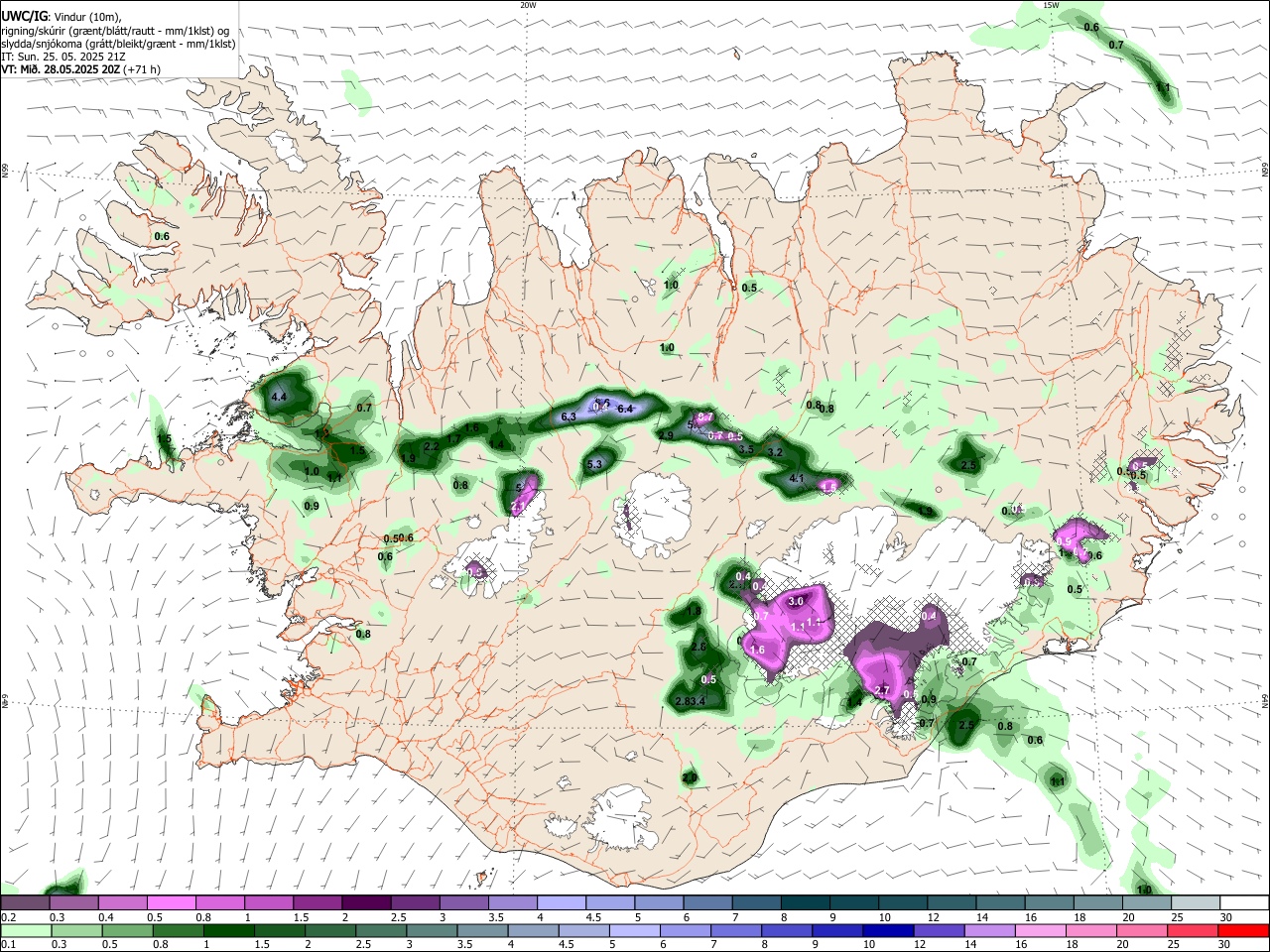Click the '4.4' precipitation value in the west
The width and height of the screenshot is (1270, 952).
[x=279, y=397]
